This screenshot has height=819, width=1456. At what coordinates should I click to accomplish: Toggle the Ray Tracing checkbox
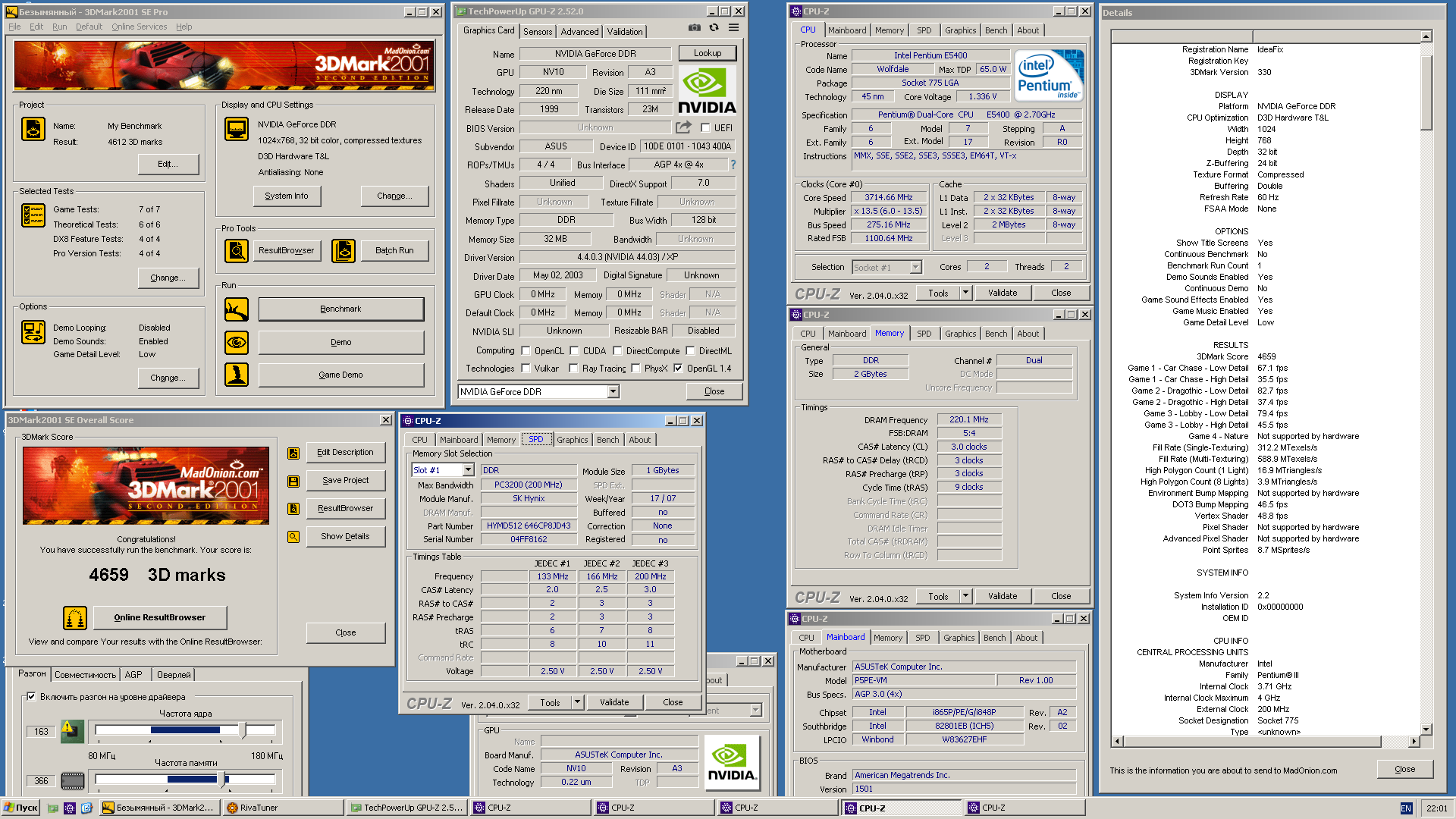click(573, 369)
